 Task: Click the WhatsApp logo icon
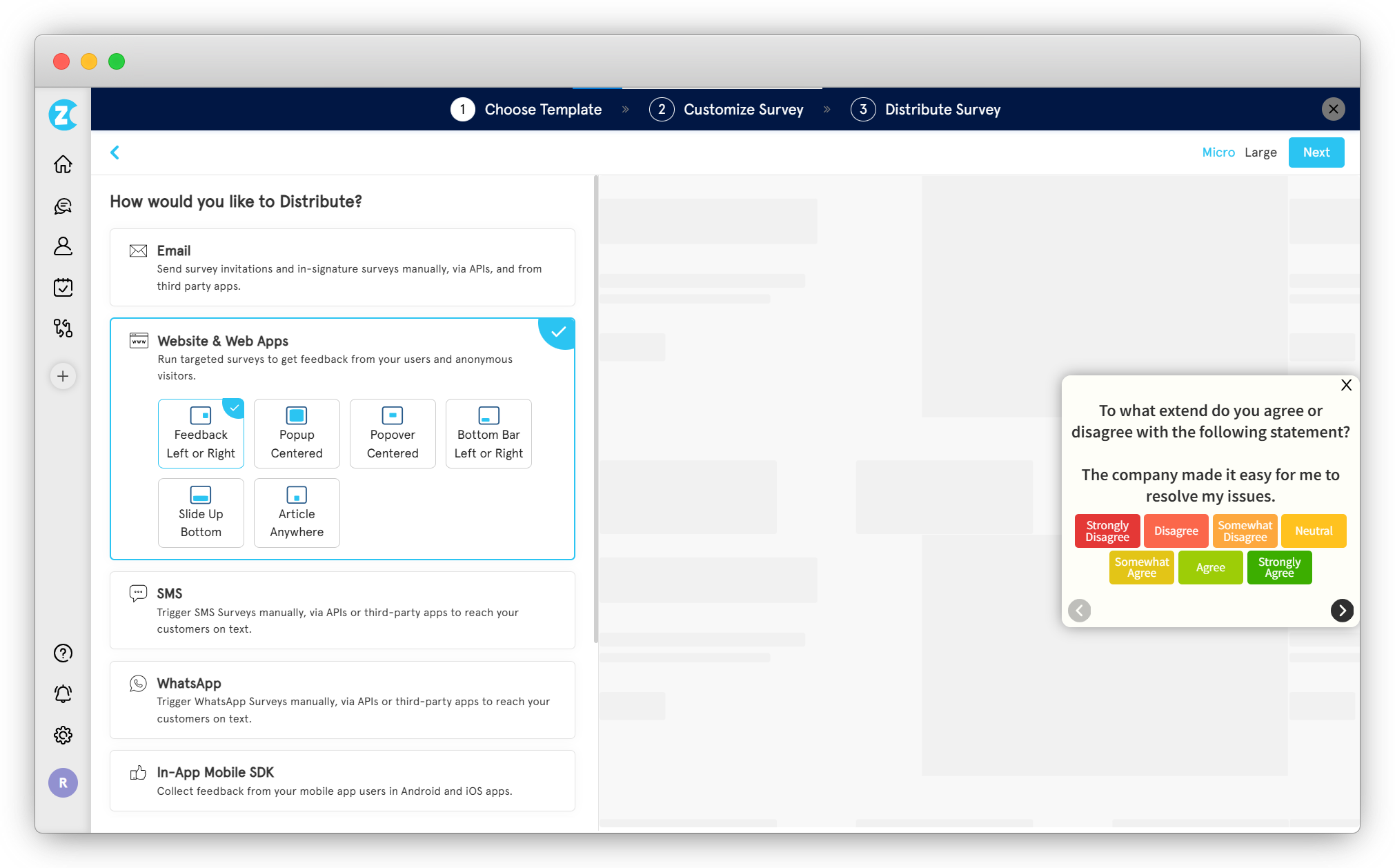click(138, 683)
